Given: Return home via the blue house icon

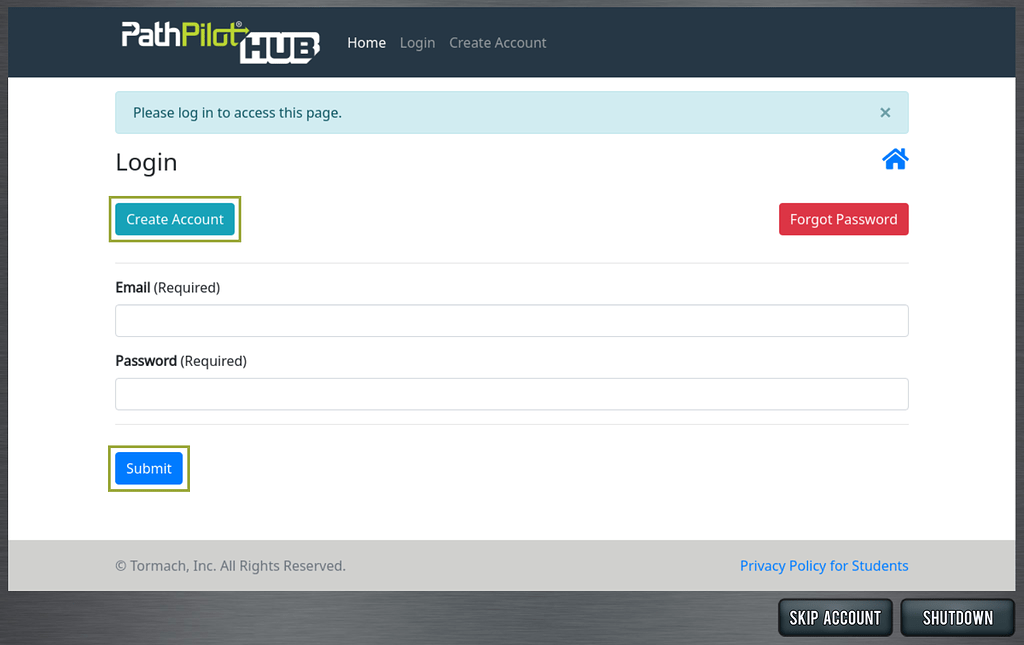Looking at the screenshot, I should 895,158.
